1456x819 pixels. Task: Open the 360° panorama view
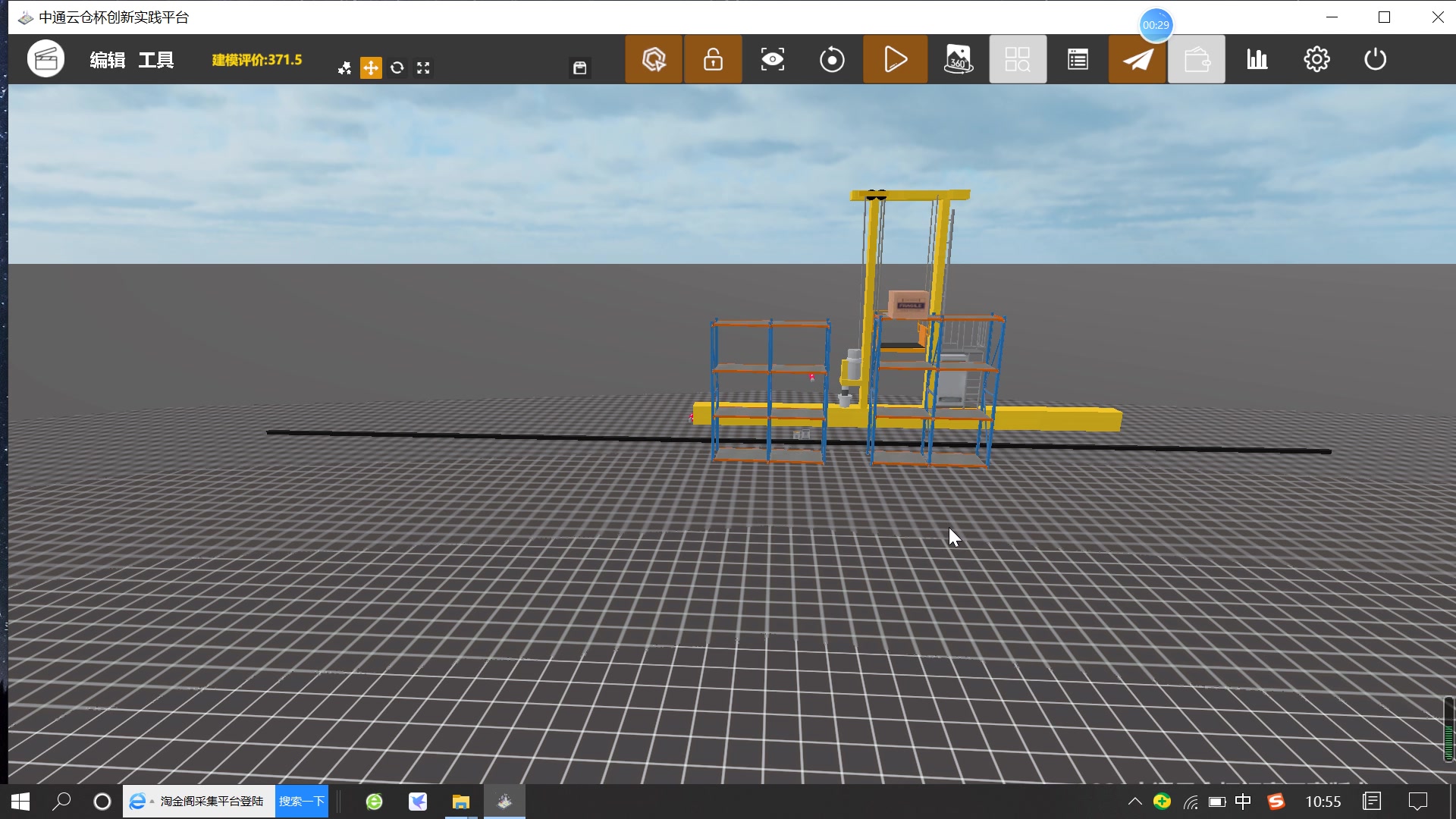click(958, 59)
